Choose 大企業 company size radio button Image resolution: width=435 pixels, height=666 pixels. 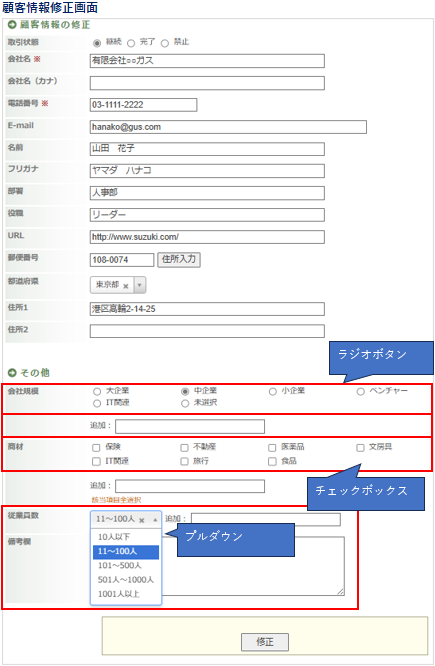[x=97, y=392]
